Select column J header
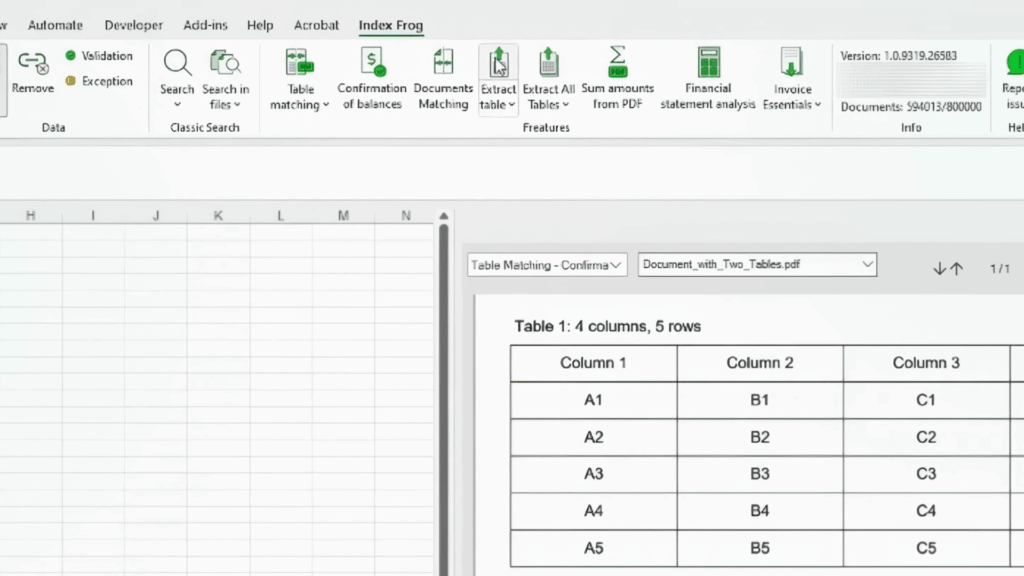The width and height of the screenshot is (1024, 576). point(156,216)
